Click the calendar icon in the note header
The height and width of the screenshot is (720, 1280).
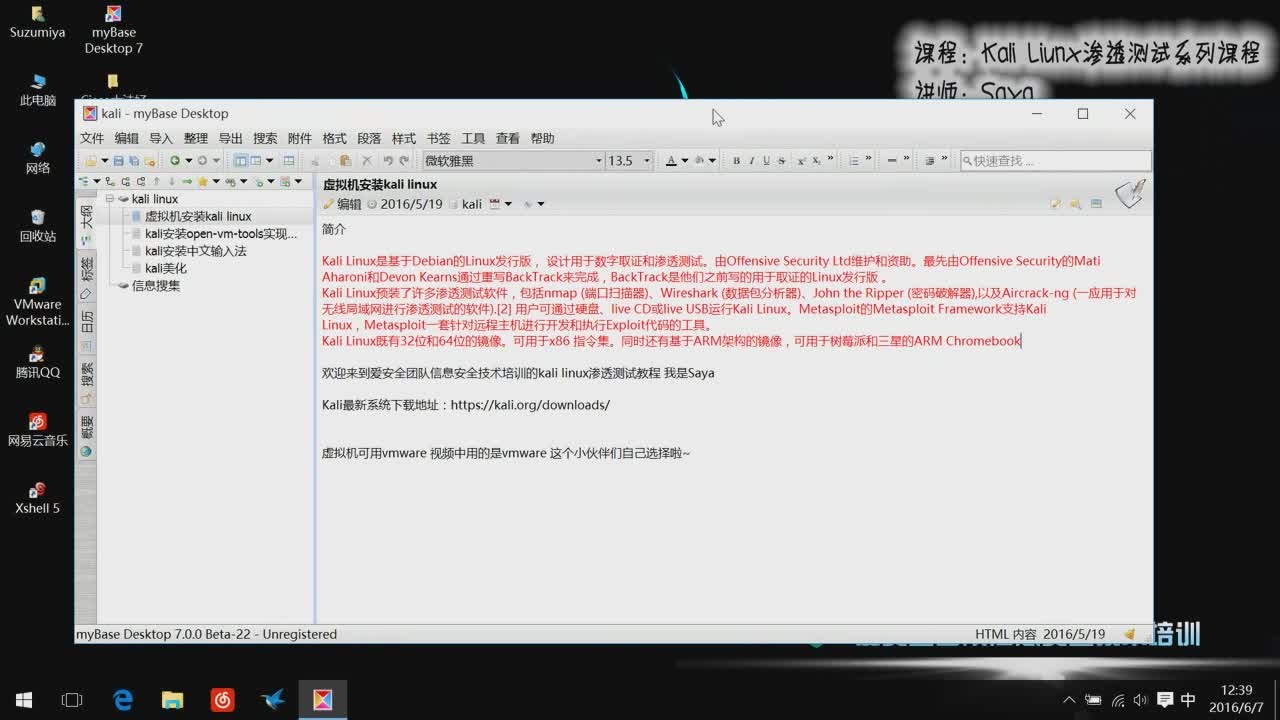tap(494, 204)
